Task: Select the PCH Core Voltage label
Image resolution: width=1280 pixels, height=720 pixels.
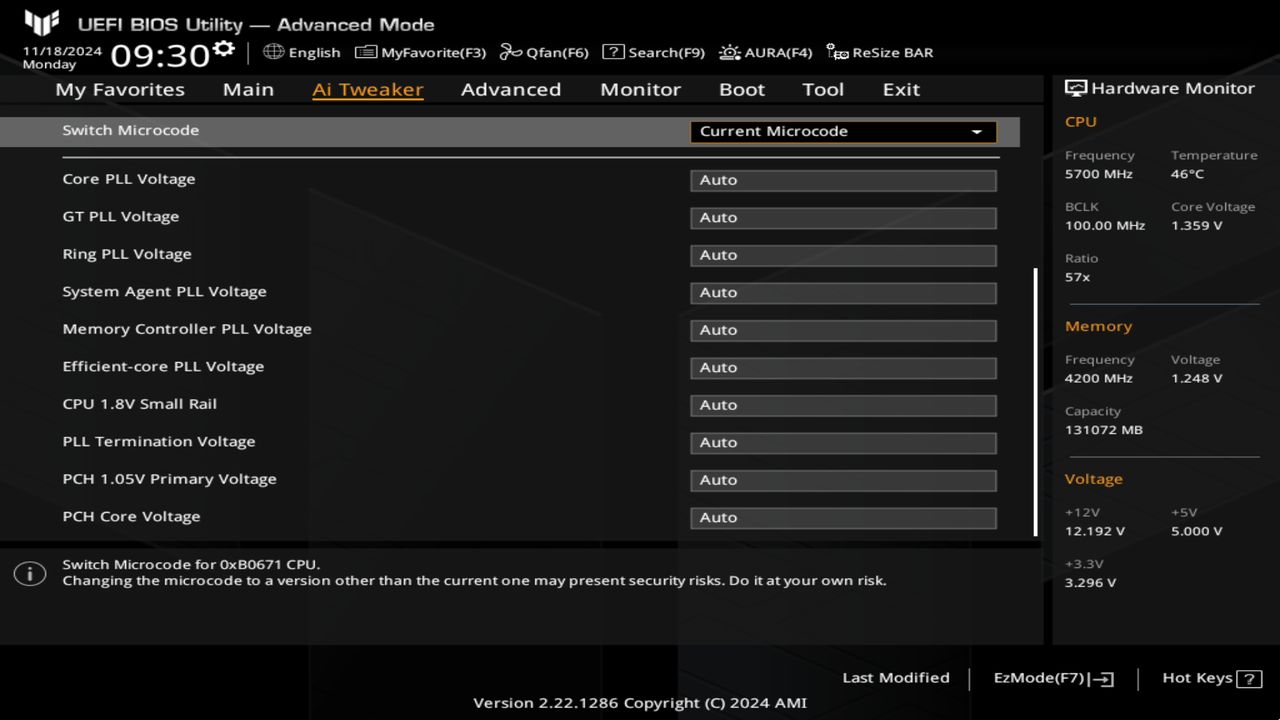Action: (x=131, y=516)
